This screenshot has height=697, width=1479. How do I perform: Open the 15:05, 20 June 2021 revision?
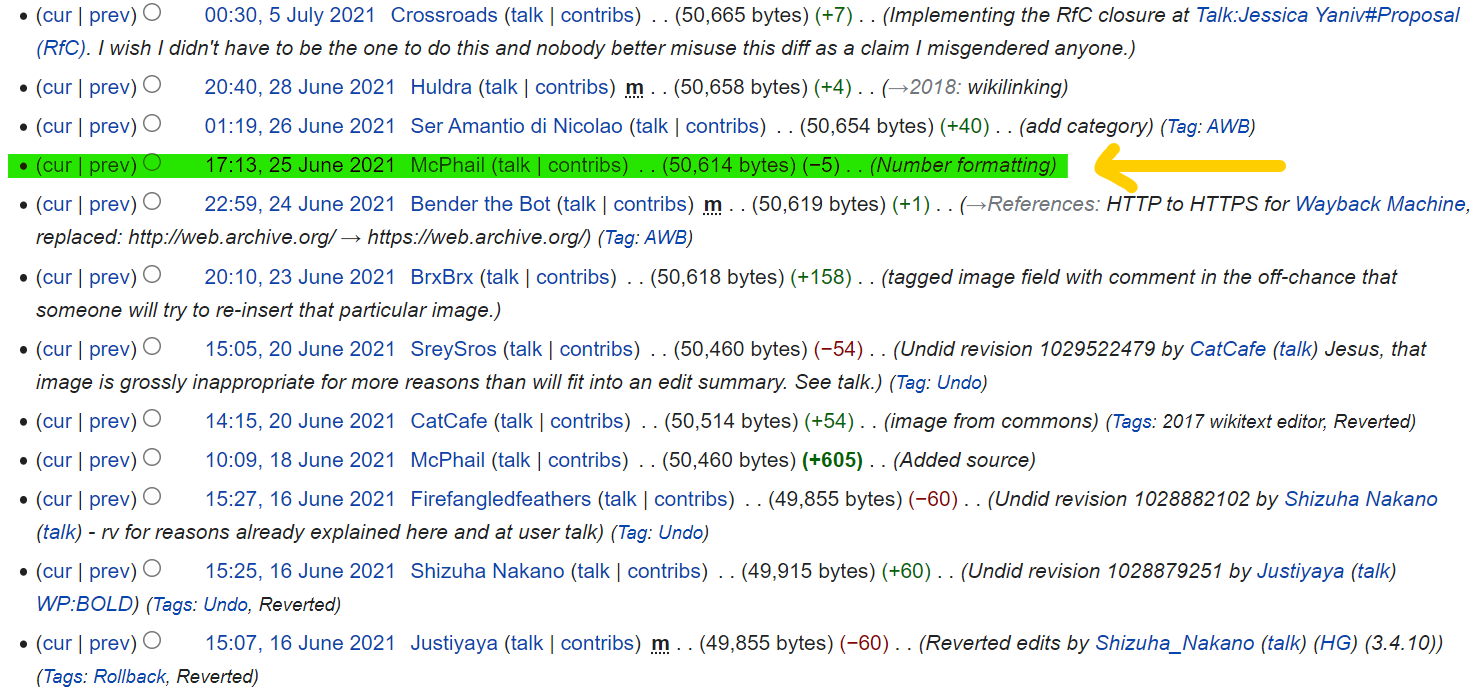tap(300, 350)
